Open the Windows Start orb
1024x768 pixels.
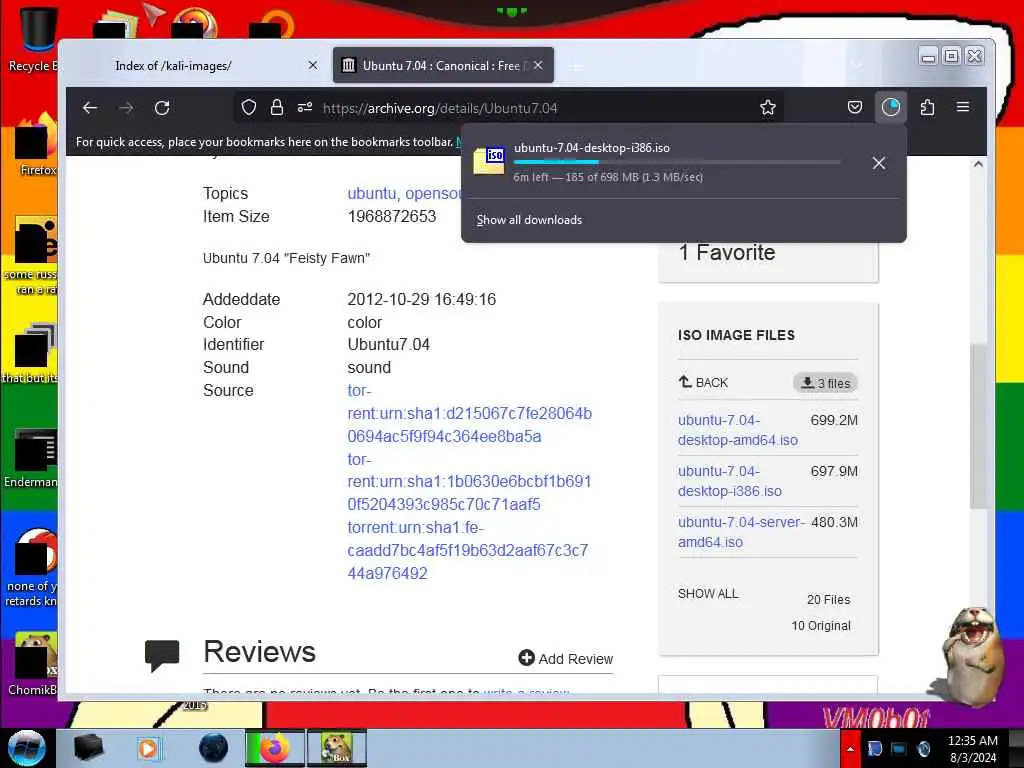pyautogui.click(x=27, y=748)
